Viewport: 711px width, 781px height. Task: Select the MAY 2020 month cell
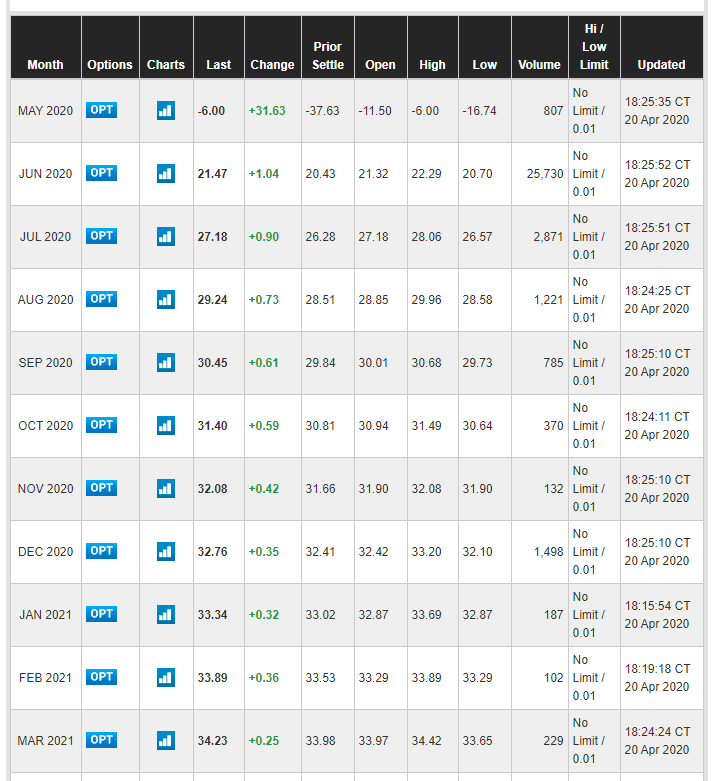click(x=46, y=111)
